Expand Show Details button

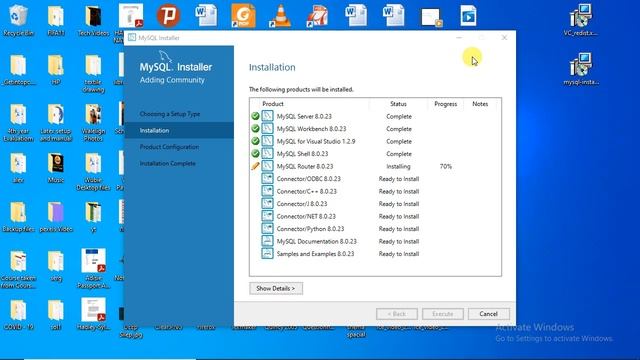click(276, 288)
